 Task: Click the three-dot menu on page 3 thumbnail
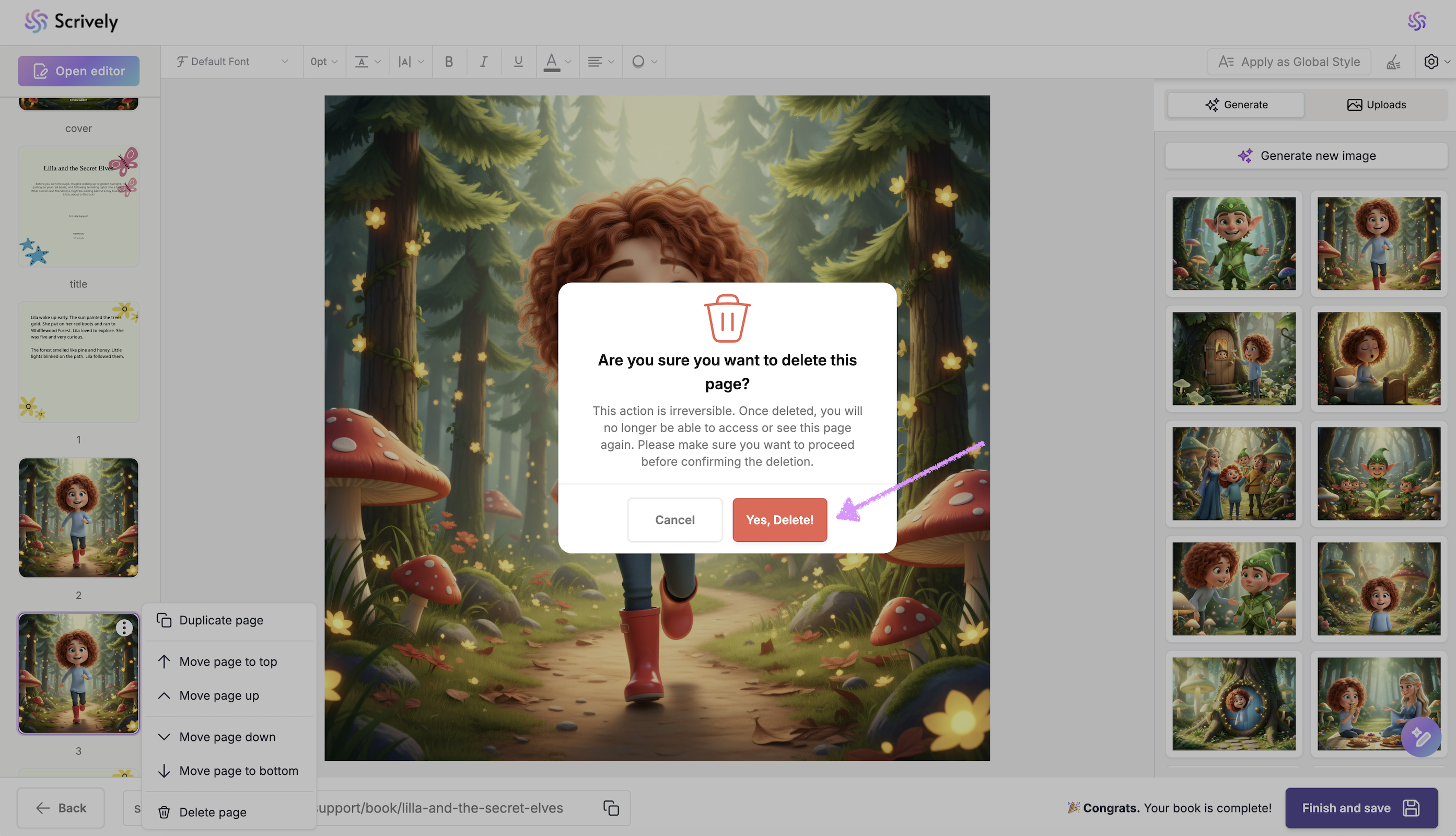[x=124, y=628]
